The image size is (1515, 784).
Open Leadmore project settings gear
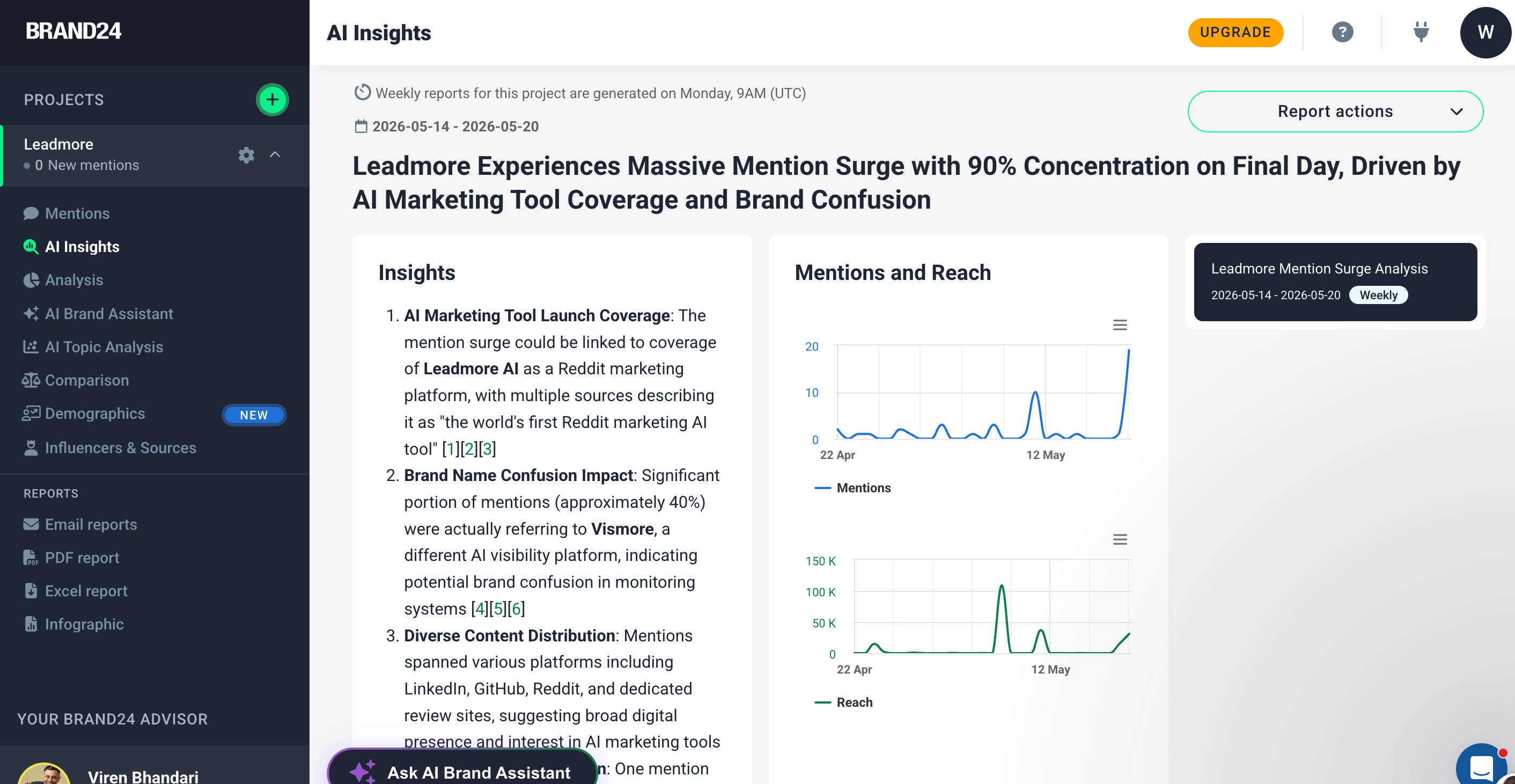coord(246,155)
